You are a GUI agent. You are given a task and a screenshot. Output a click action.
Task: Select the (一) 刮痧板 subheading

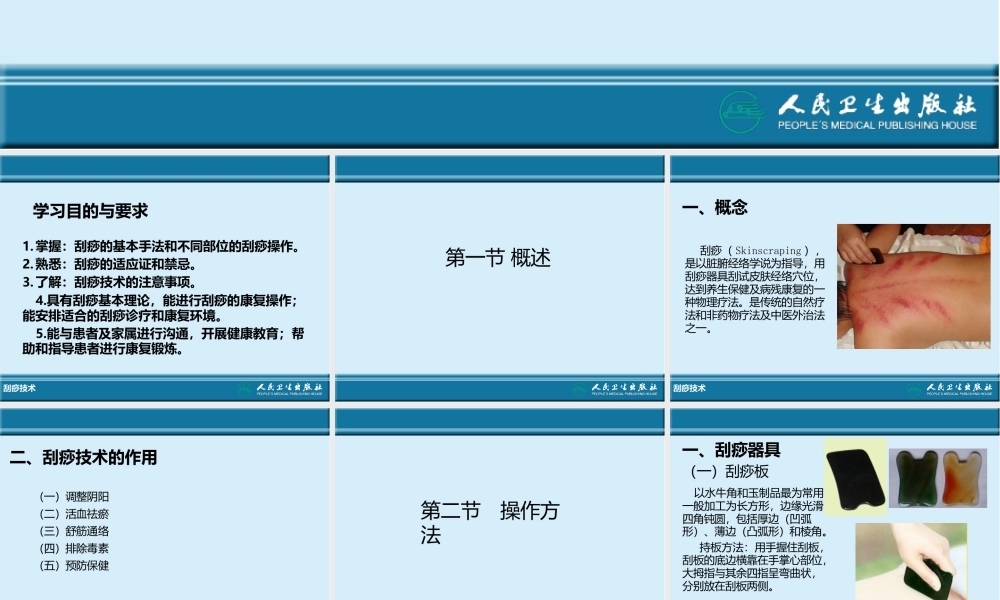730,472
